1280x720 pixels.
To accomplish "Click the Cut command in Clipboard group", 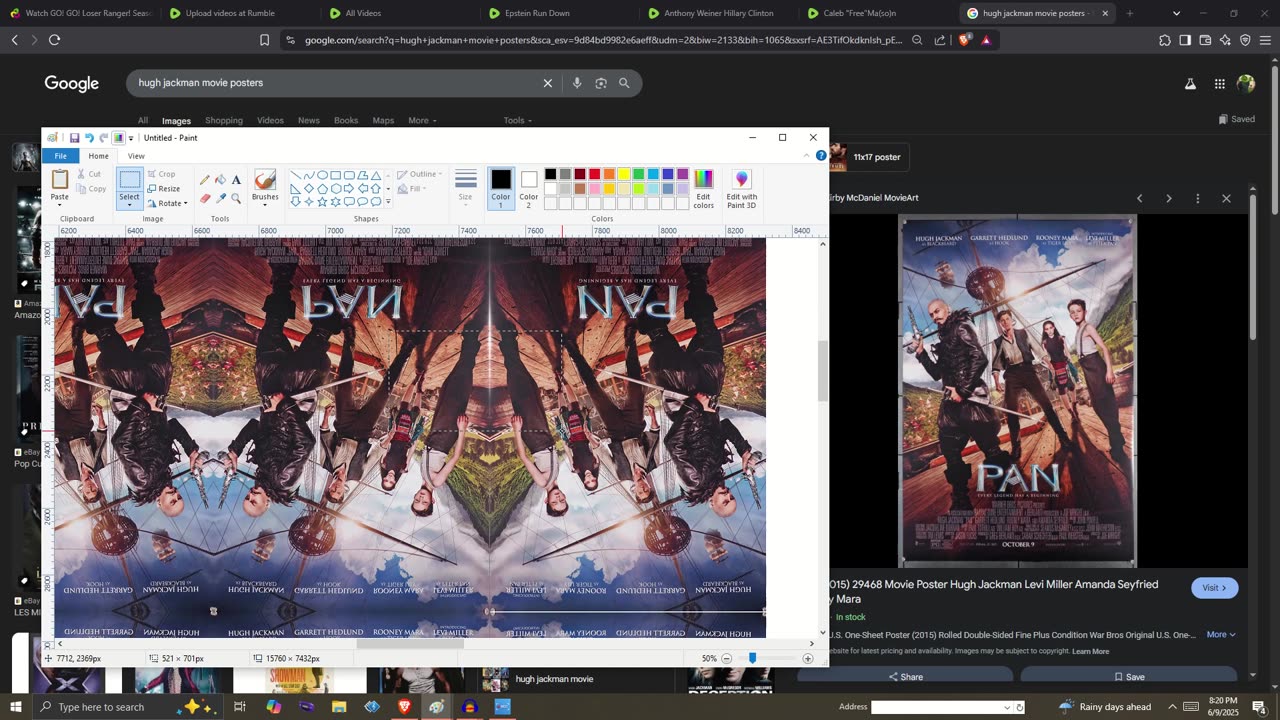I will [x=89, y=174].
